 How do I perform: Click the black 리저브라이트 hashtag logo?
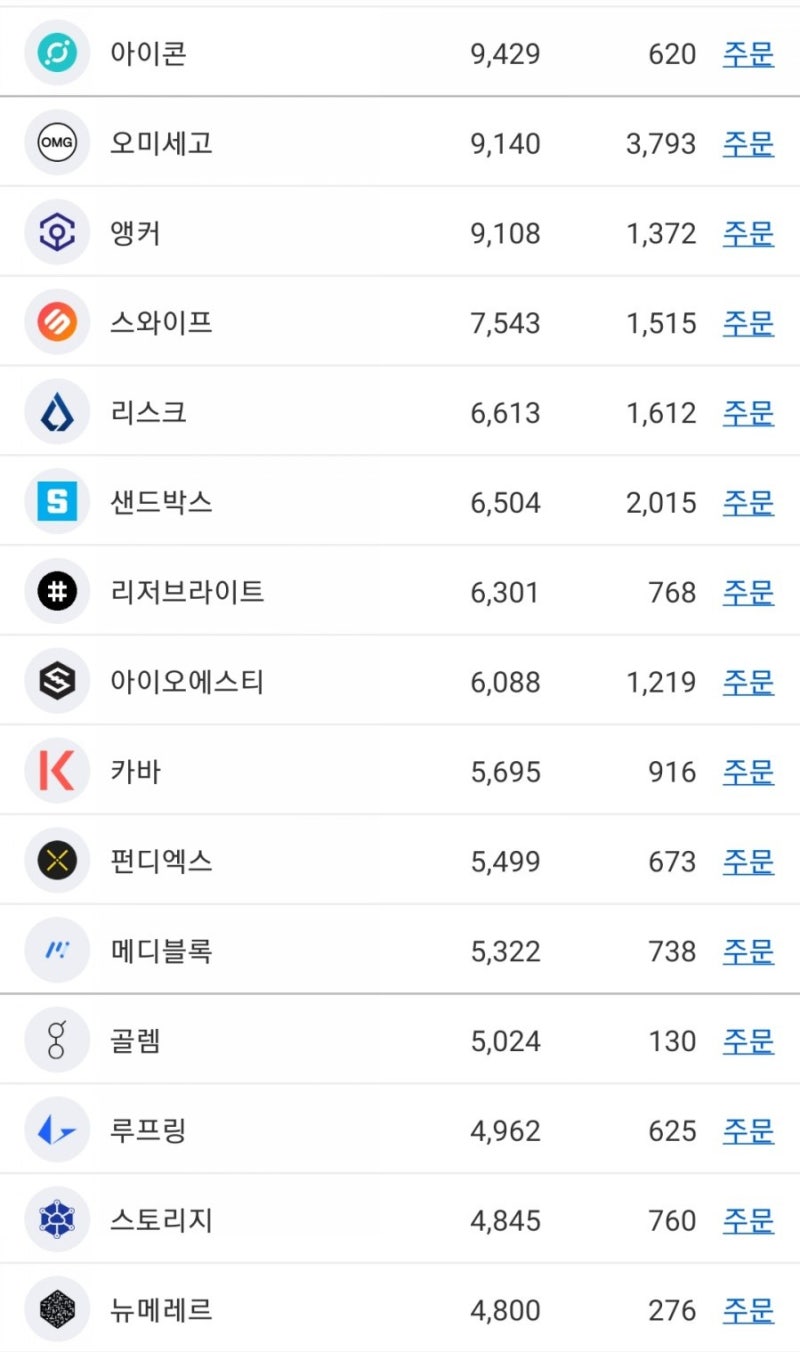(x=57, y=591)
